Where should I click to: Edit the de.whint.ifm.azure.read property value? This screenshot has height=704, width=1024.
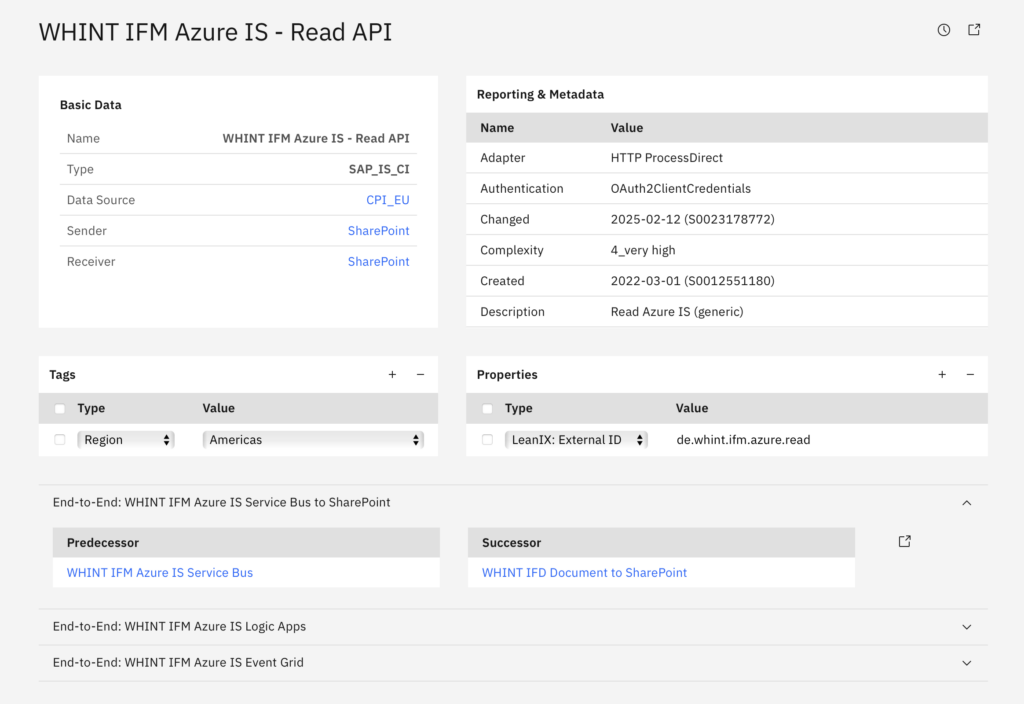[x=743, y=440]
